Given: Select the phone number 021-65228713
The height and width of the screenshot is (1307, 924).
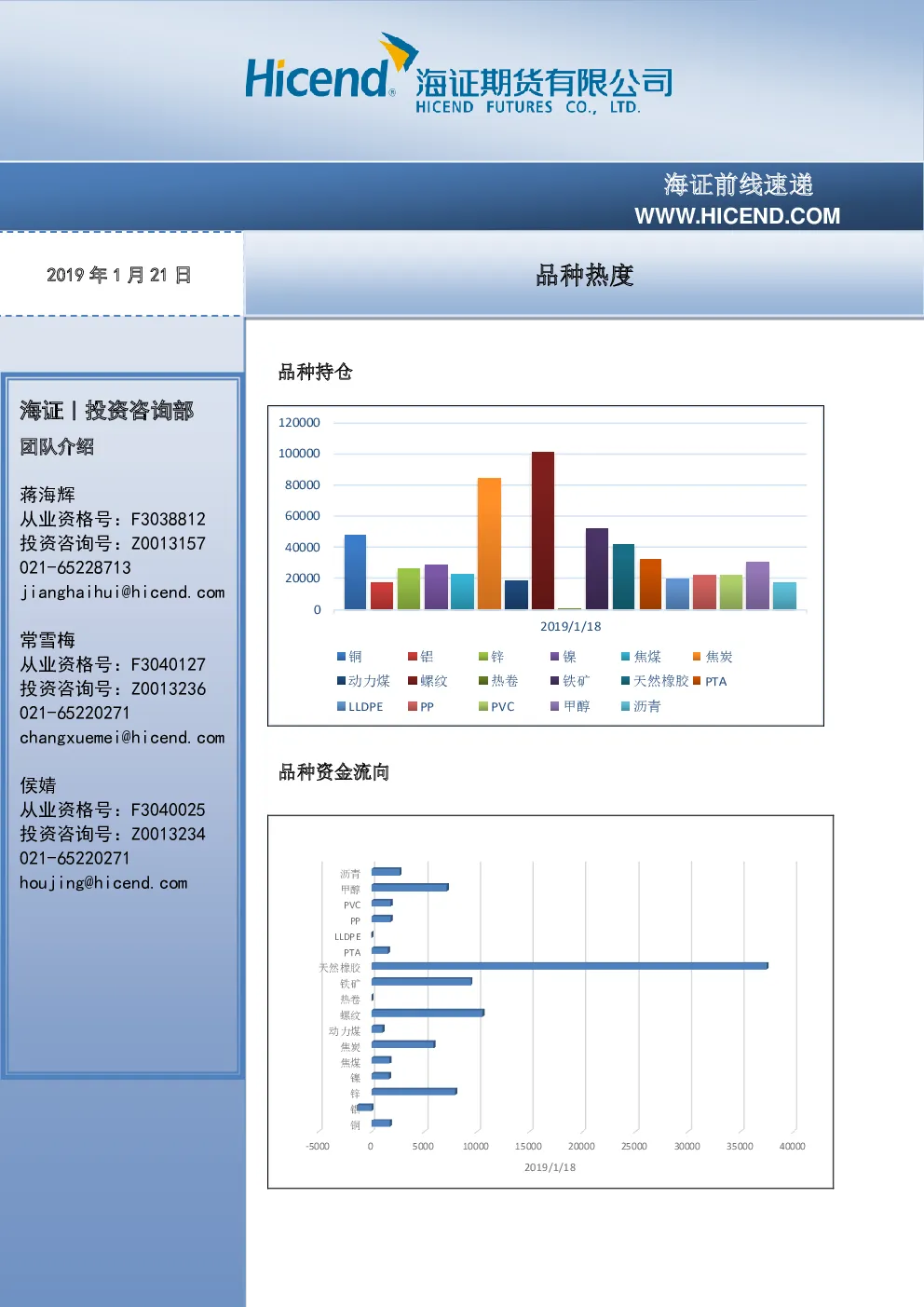Looking at the screenshot, I should click(x=75, y=567).
